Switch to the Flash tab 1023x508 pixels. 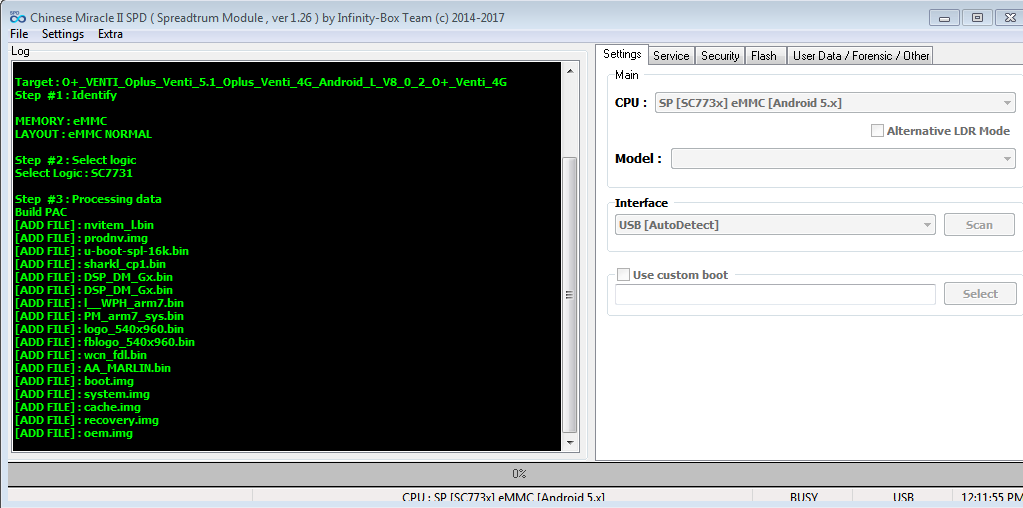pos(764,55)
